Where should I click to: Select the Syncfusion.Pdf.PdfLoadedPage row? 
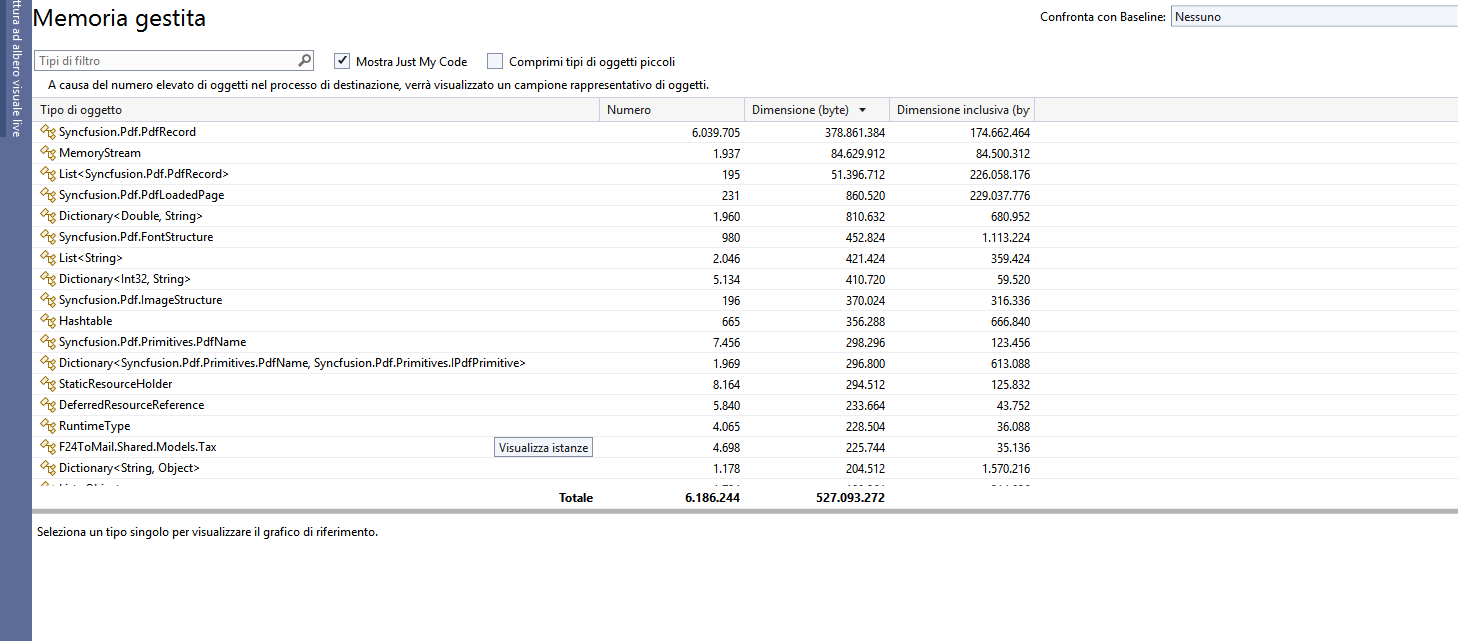tap(141, 195)
